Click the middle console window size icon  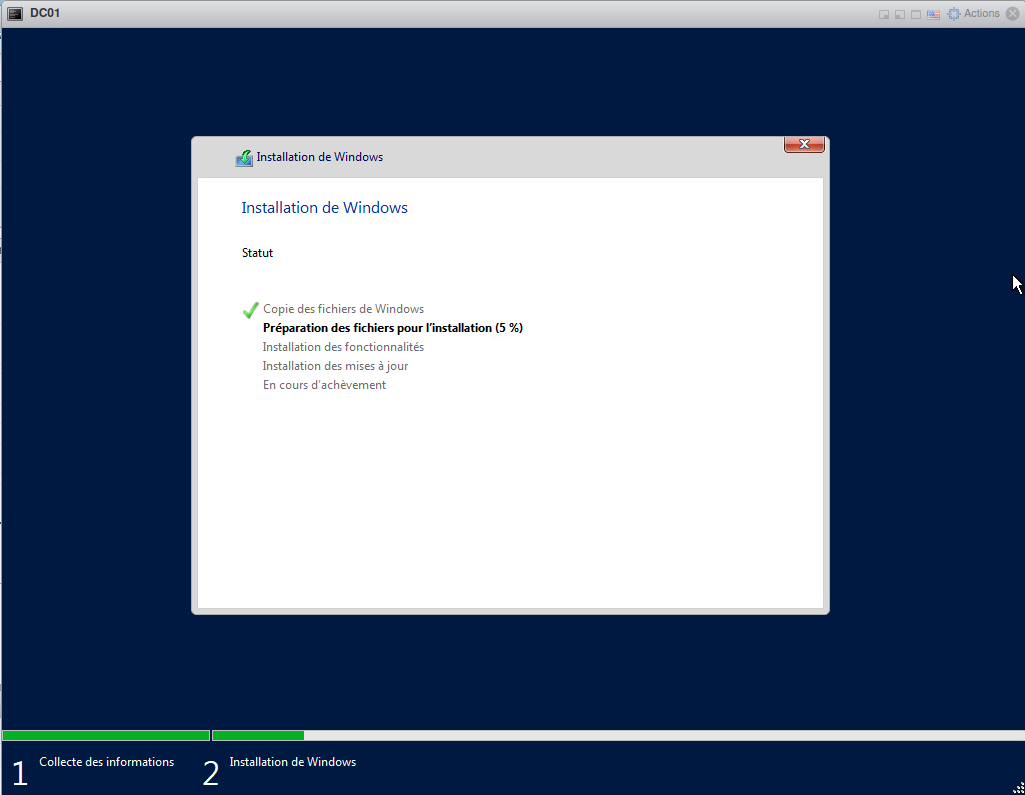coord(900,14)
